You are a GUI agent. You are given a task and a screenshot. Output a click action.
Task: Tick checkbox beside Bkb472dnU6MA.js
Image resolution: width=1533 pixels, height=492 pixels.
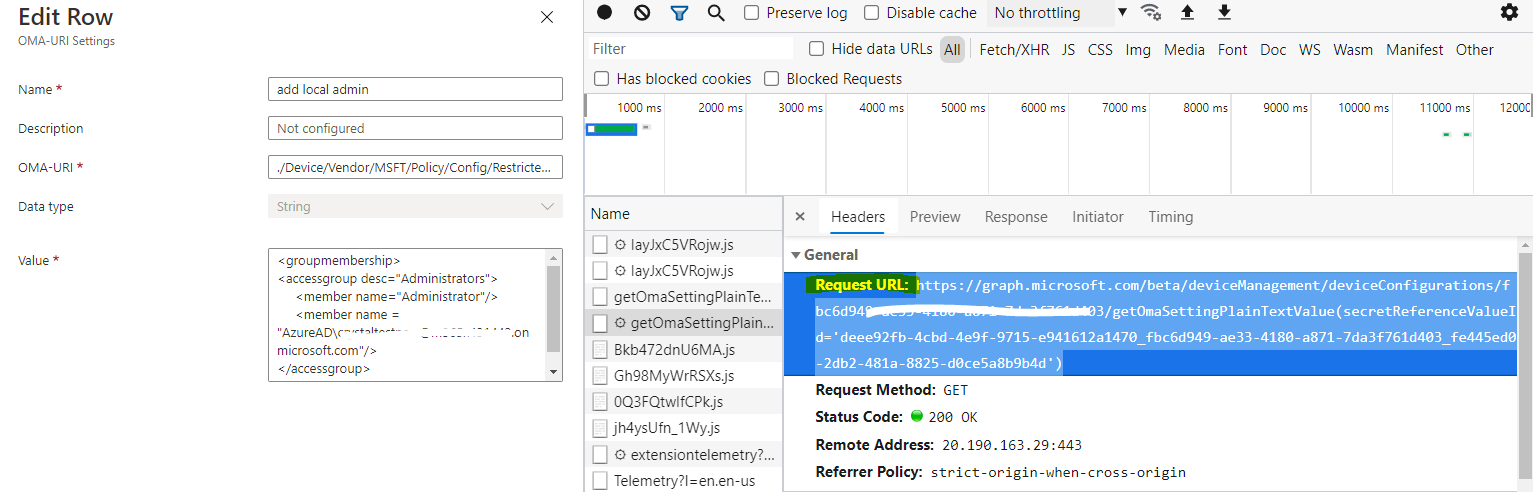(x=600, y=349)
